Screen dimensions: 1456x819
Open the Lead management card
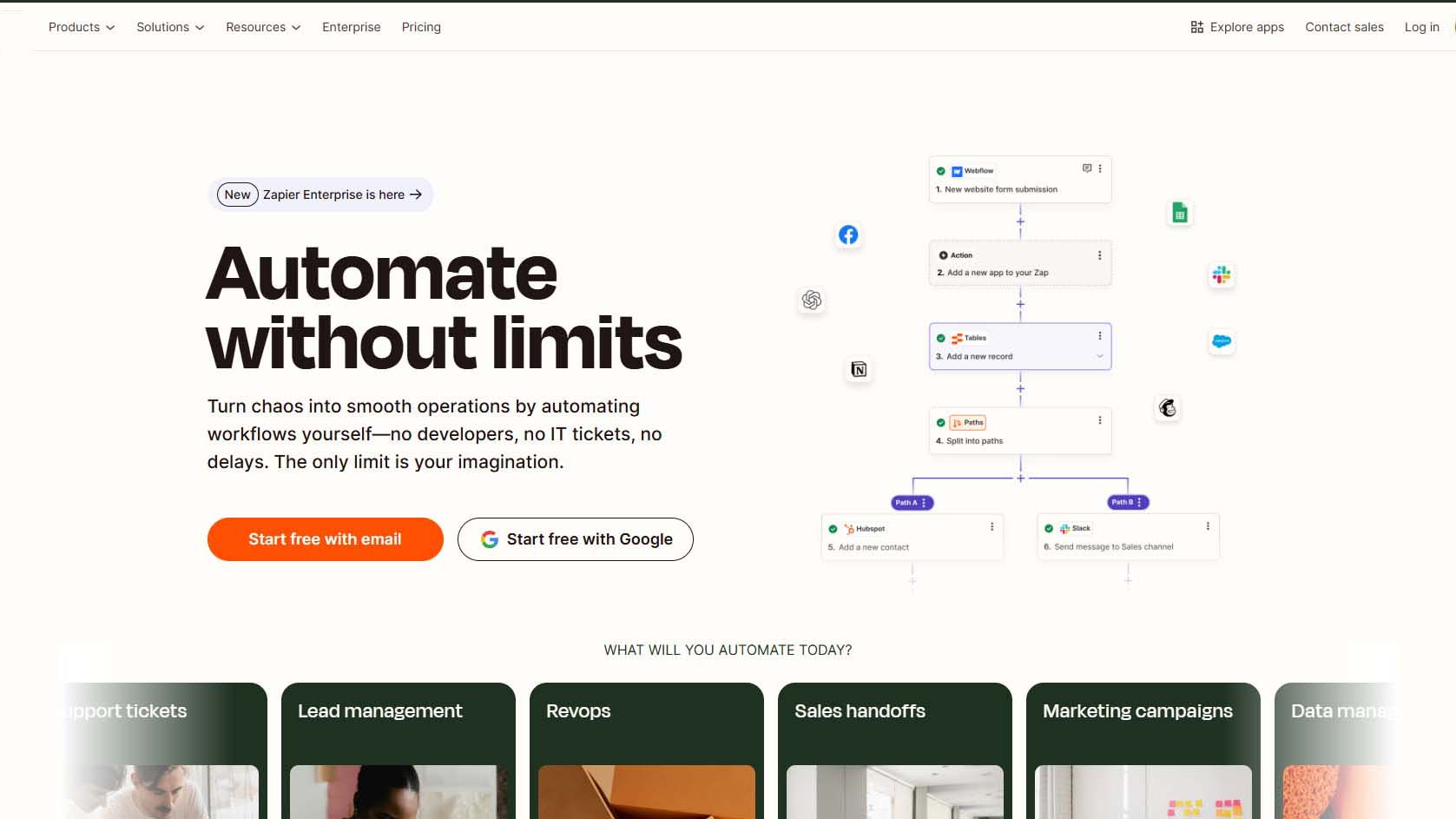tap(399, 750)
